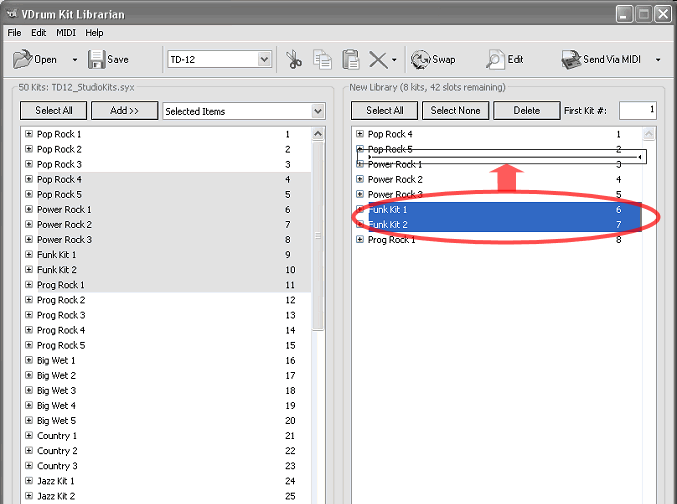Open the kit editor via Edit icon

[495, 60]
